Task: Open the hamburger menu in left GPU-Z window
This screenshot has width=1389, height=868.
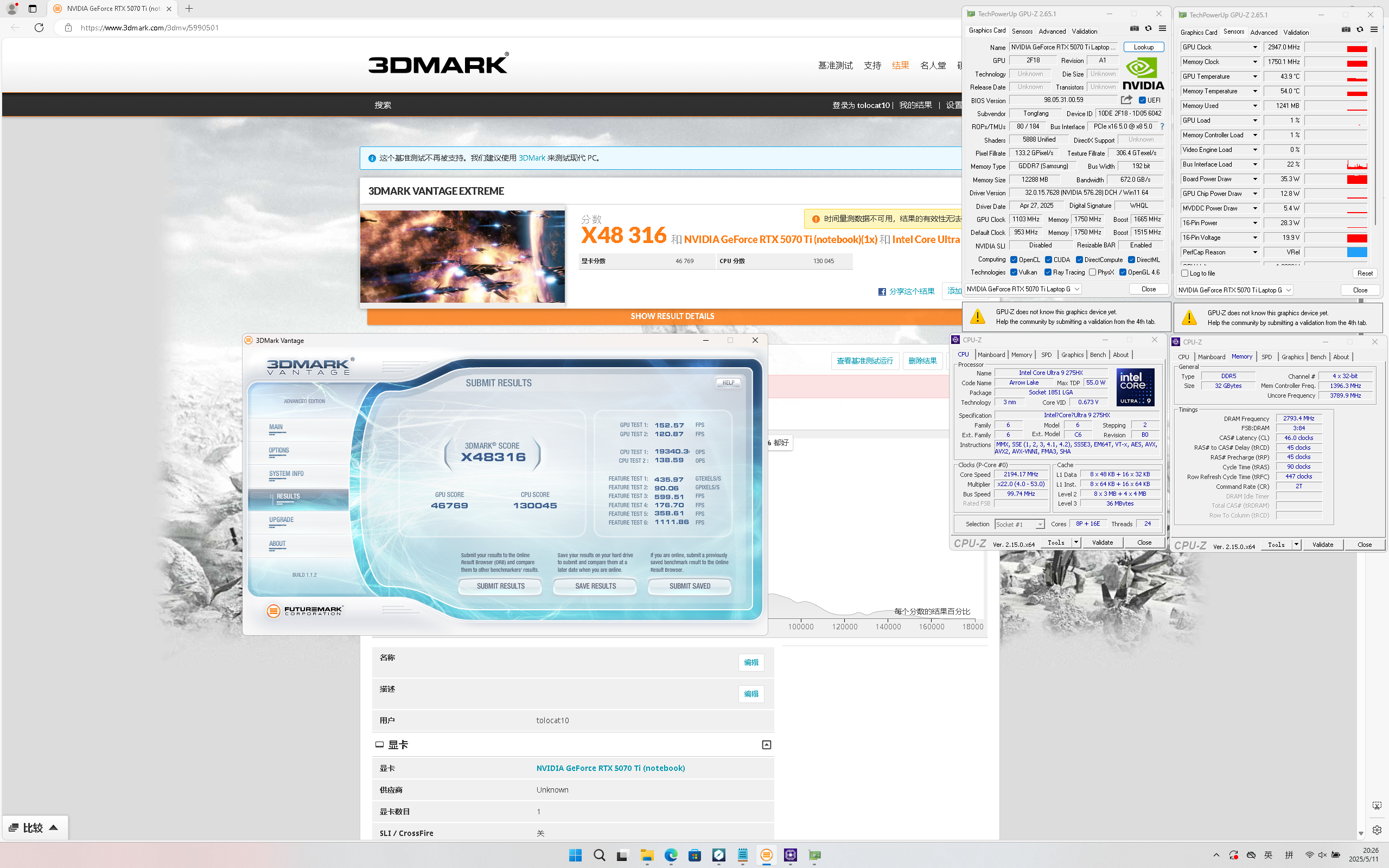Action: coord(1162,29)
